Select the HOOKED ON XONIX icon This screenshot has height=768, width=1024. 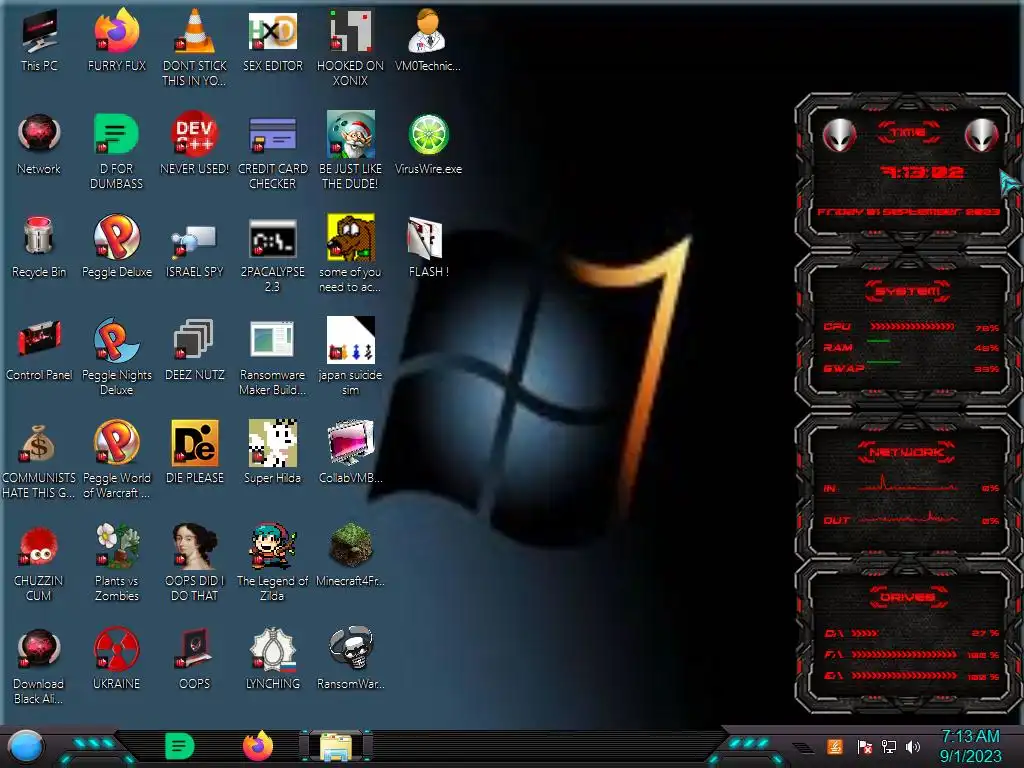(350, 47)
